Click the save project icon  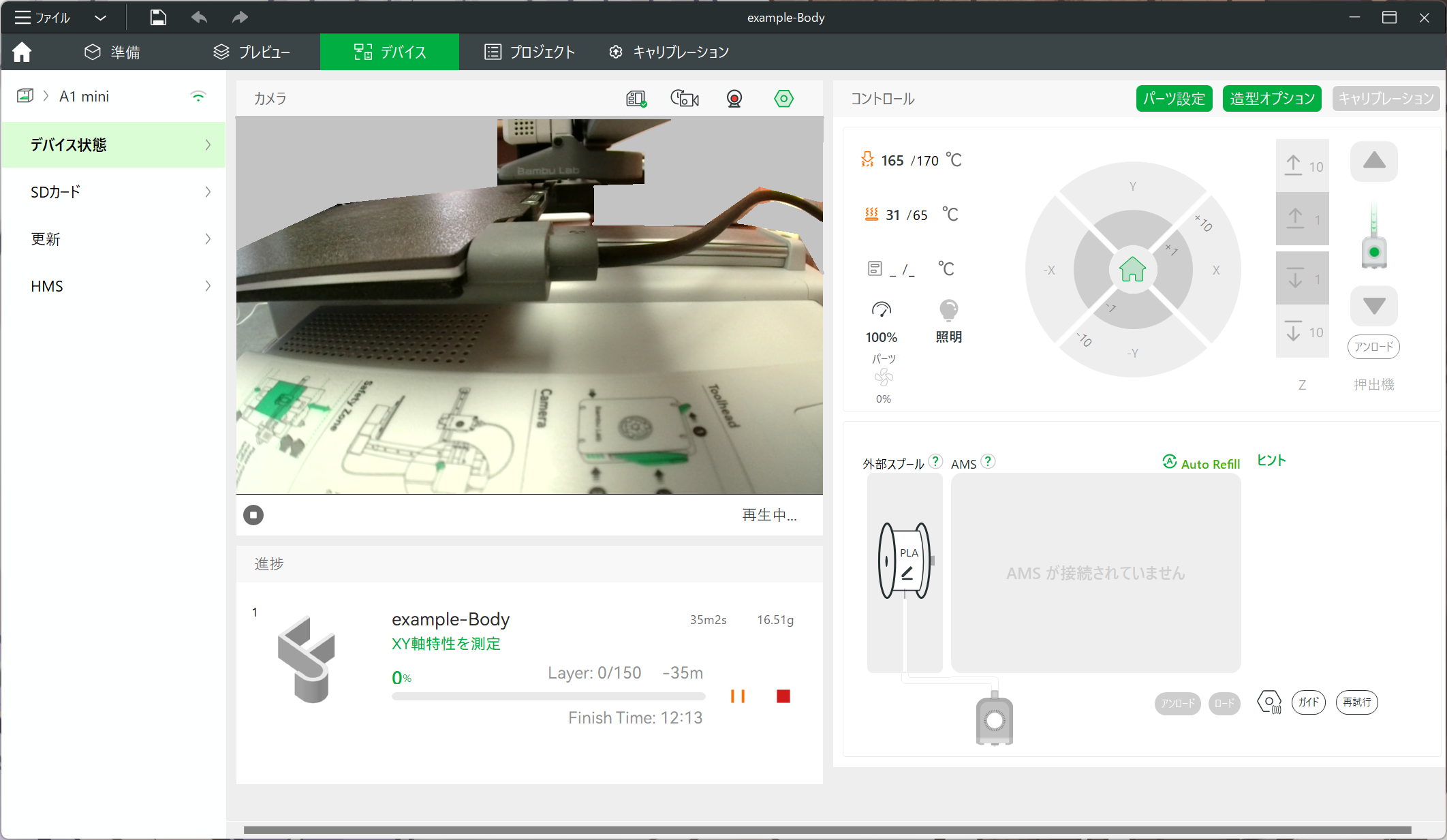[x=158, y=18]
